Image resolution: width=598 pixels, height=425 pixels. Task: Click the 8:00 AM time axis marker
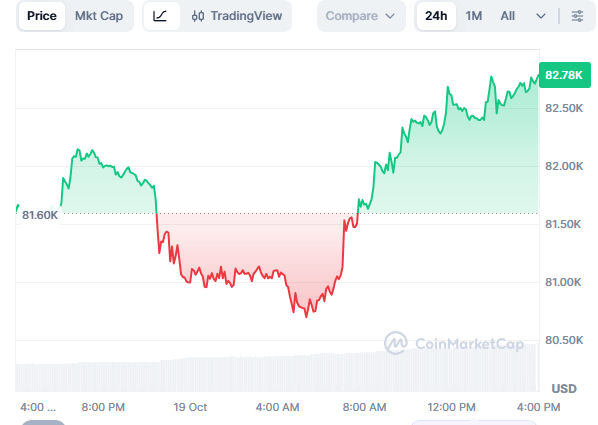pyautogui.click(x=364, y=407)
